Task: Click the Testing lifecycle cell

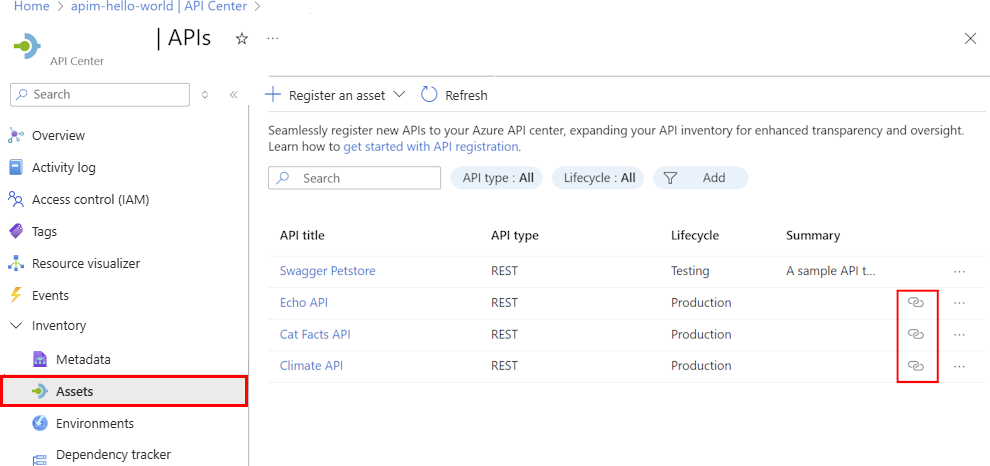Action: pos(690,271)
